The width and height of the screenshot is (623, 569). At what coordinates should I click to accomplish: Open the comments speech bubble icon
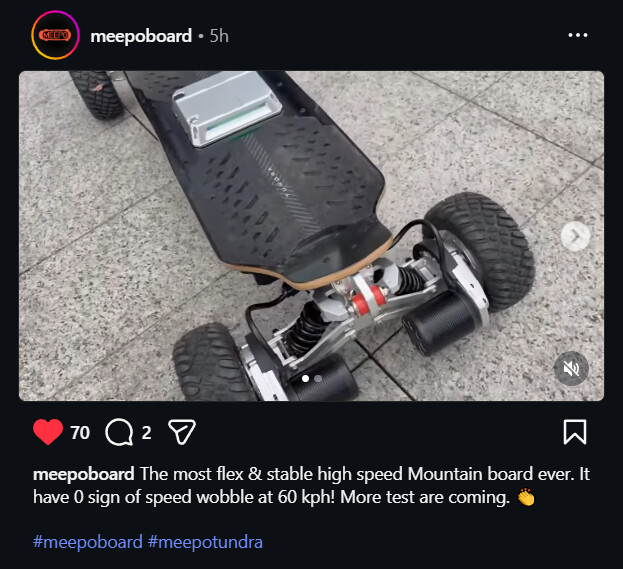point(119,432)
